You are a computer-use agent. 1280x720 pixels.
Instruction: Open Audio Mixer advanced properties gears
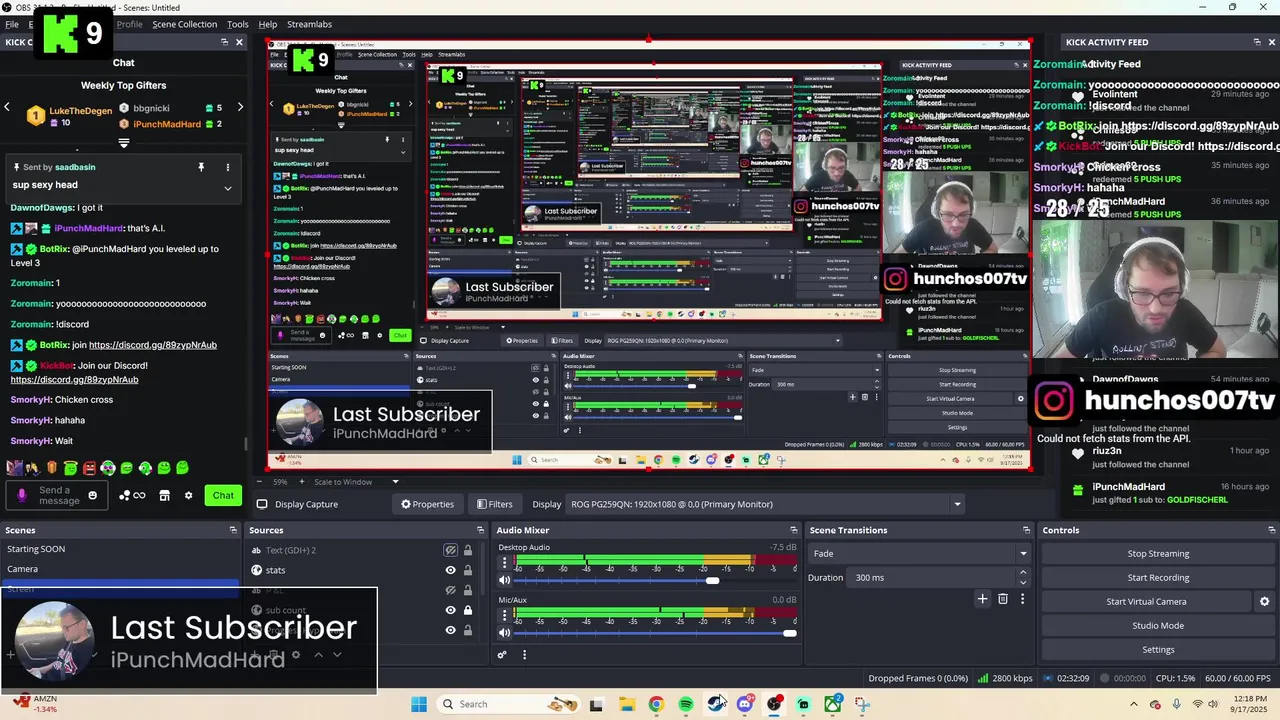502,655
